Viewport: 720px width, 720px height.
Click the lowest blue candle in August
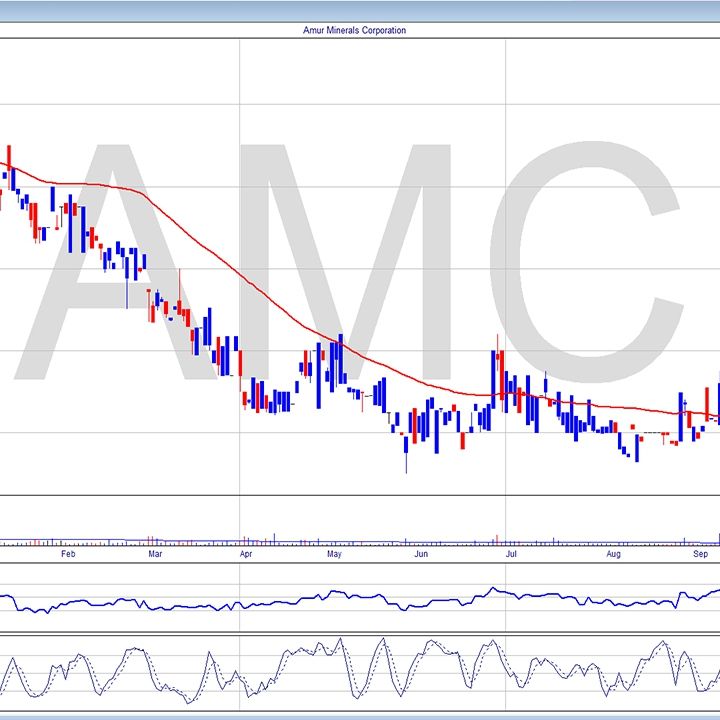pyautogui.click(x=637, y=448)
